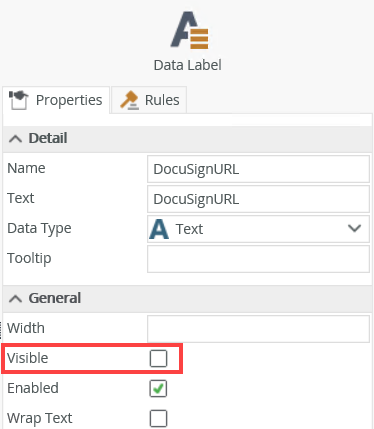Enable the Visible checkbox
Image resolution: width=374 pixels, height=429 pixels.
click(158, 359)
